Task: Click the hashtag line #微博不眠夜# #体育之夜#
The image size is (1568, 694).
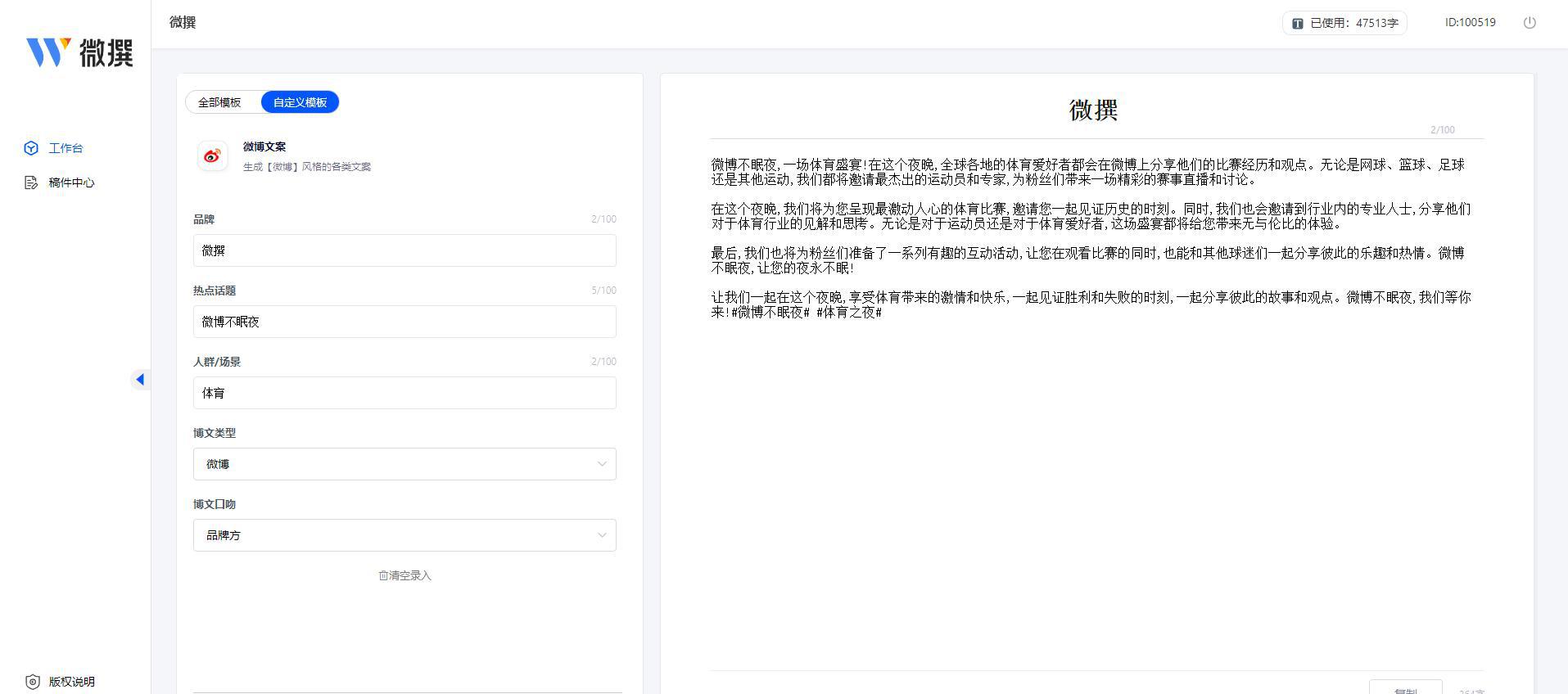Action: (x=807, y=312)
